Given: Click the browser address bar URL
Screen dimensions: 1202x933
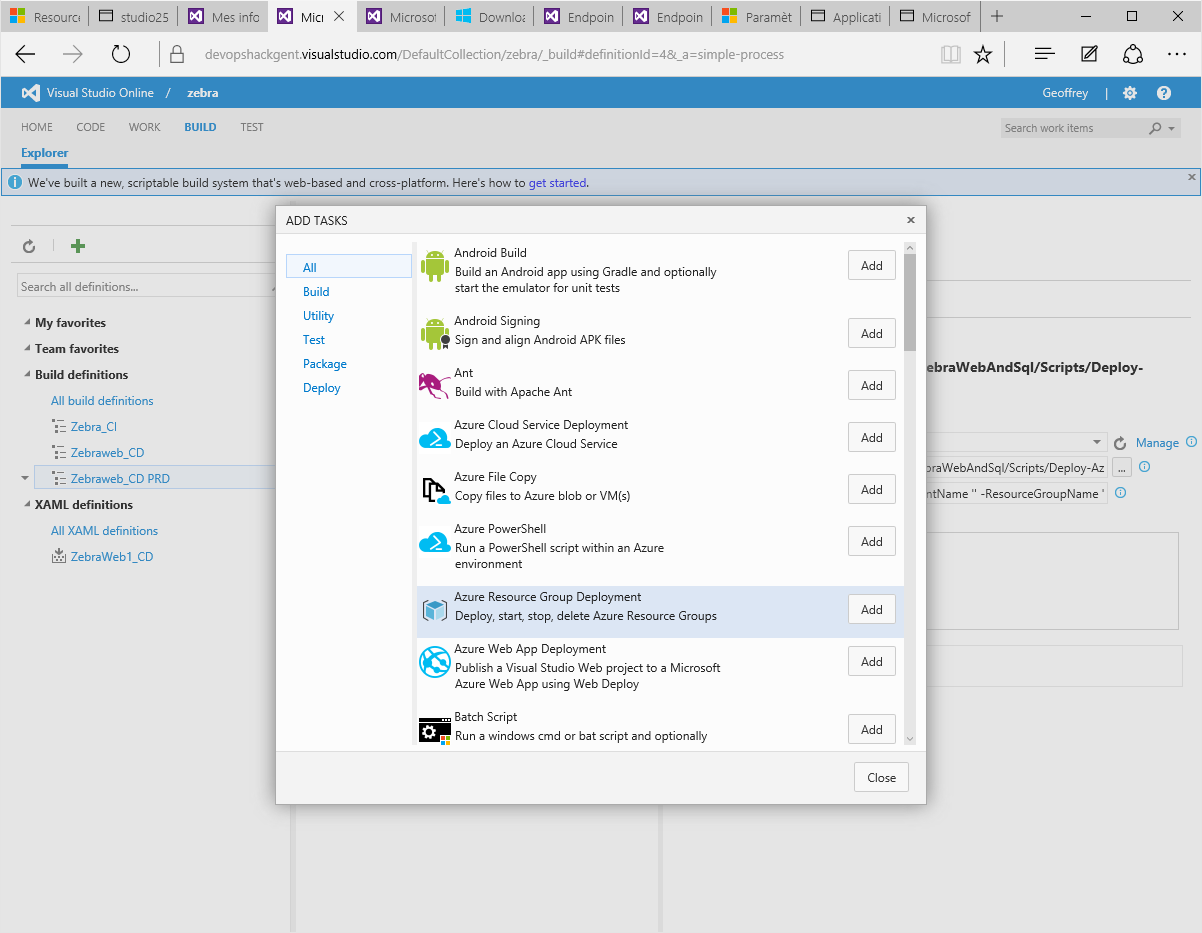Looking at the screenshot, I should click(494, 54).
